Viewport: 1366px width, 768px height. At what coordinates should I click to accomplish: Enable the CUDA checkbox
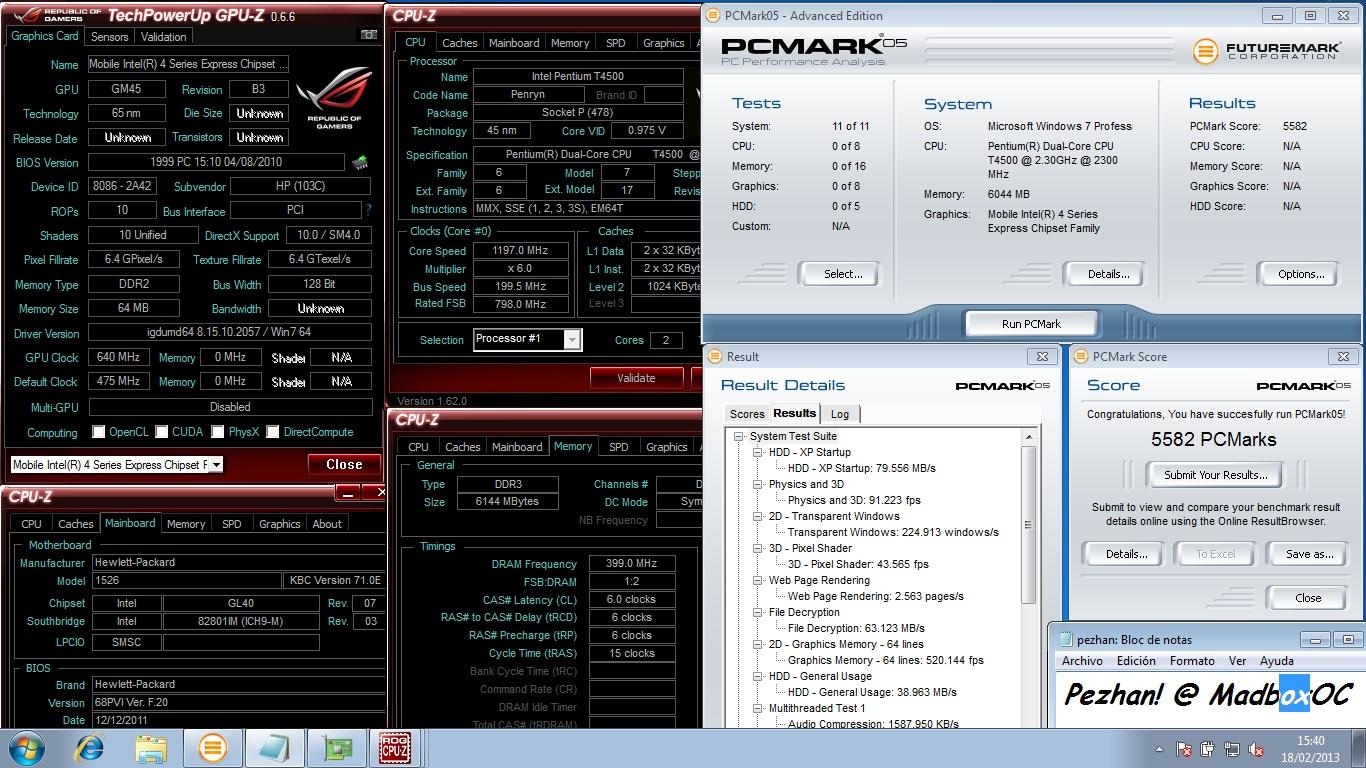(161, 432)
